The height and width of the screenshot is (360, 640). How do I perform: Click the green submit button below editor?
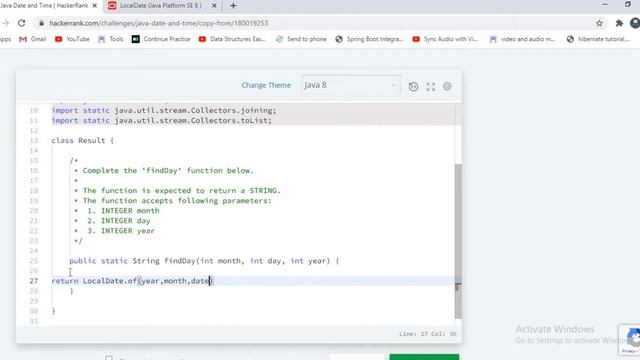424,357
